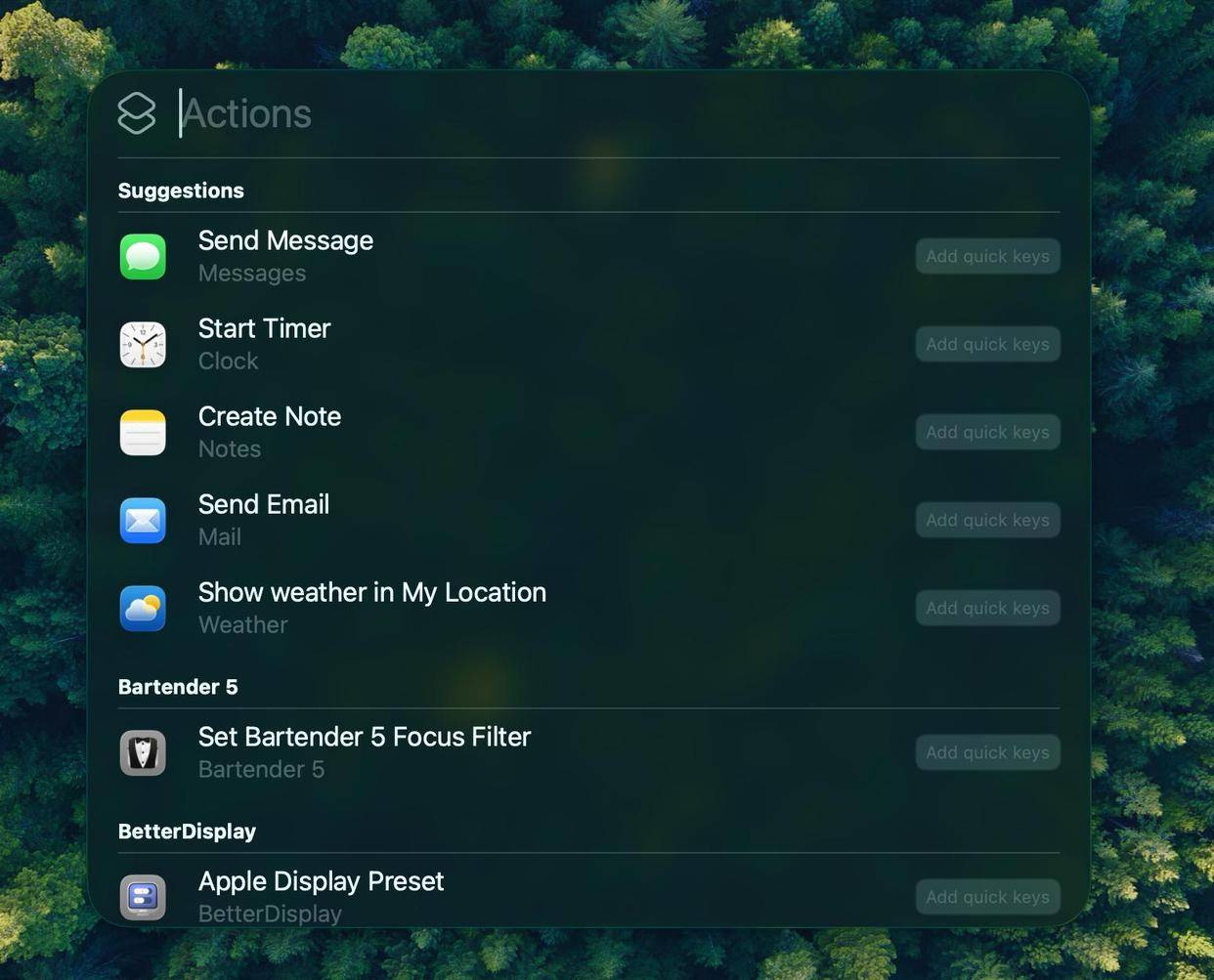Image resolution: width=1214 pixels, height=980 pixels.
Task: Click the green Messages app icon
Action: [x=143, y=256]
